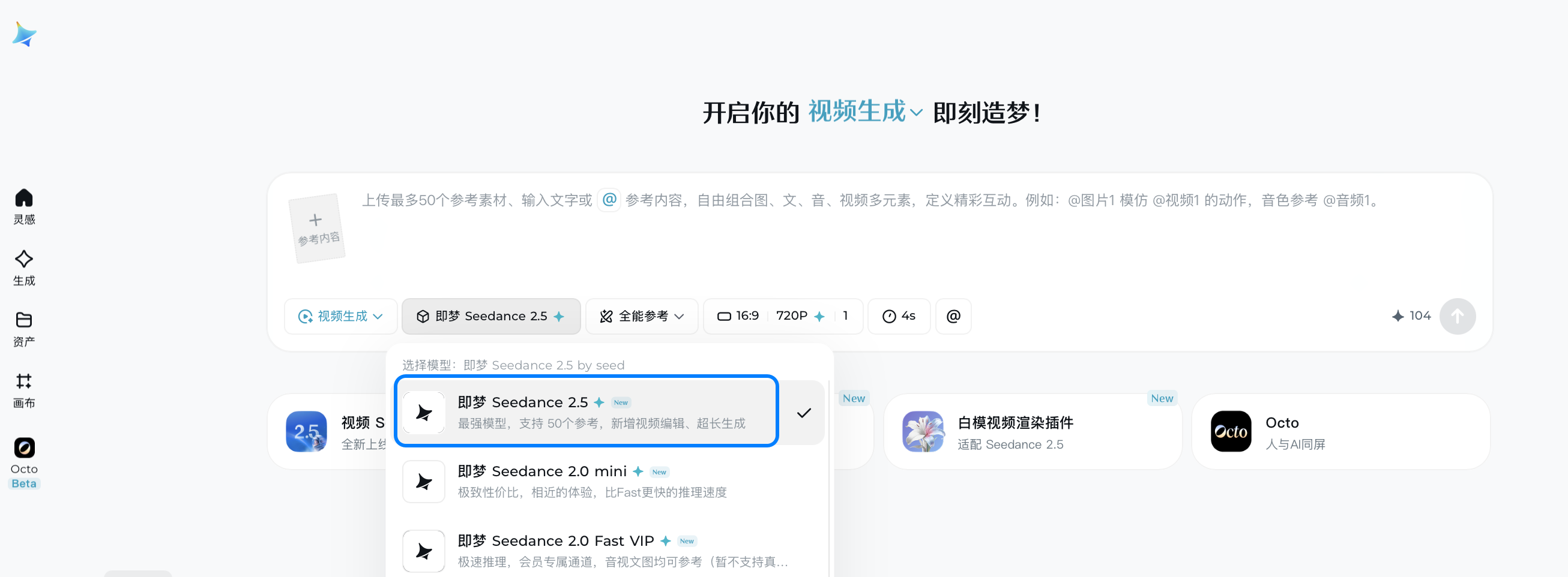Click the 即刻造梦 headline text
The height and width of the screenshot is (577, 1568).
[x=986, y=113]
